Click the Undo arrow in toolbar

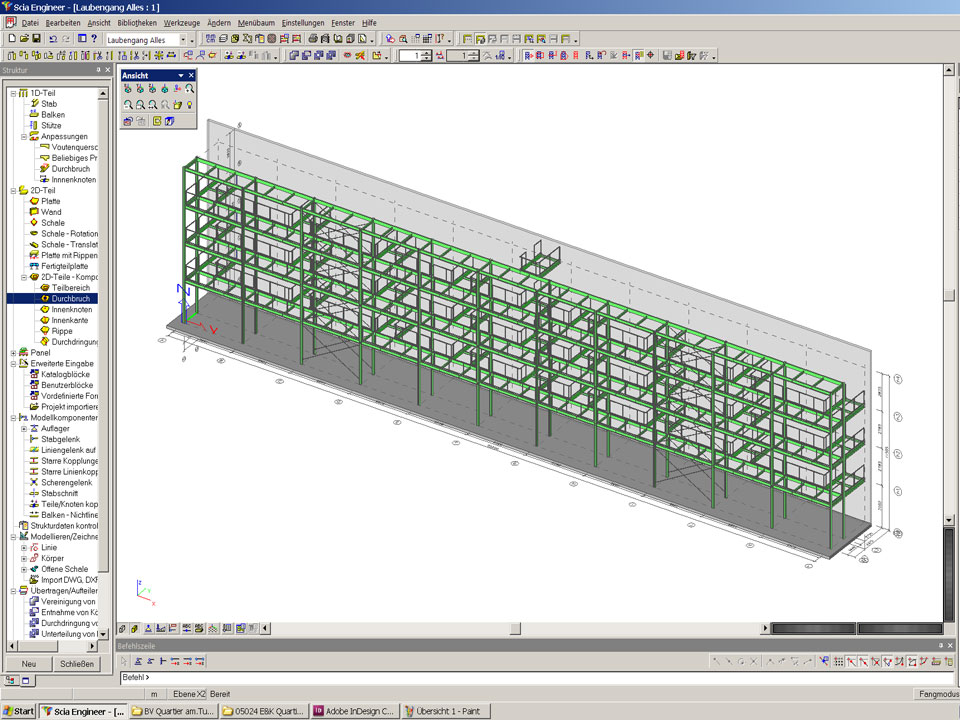coord(53,39)
